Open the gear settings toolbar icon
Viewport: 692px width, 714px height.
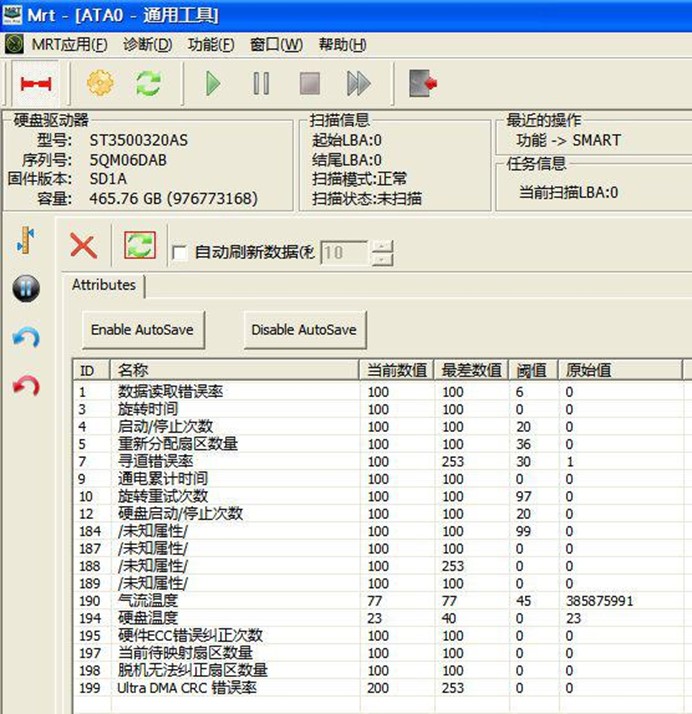click(x=100, y=83)
